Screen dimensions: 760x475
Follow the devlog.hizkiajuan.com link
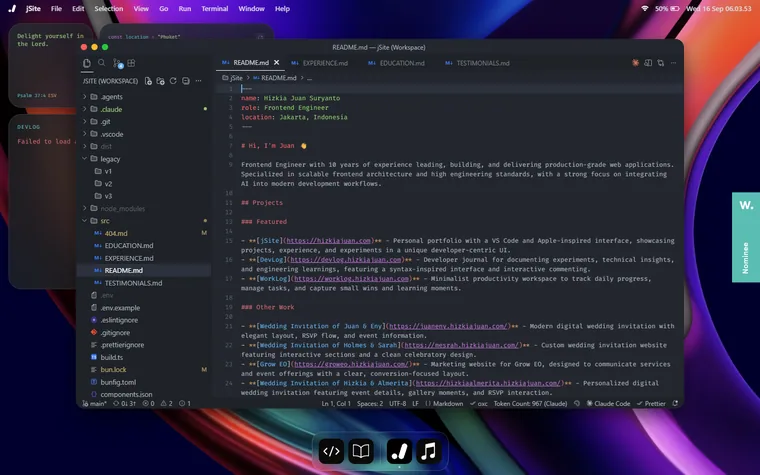(x=346, y=259)
